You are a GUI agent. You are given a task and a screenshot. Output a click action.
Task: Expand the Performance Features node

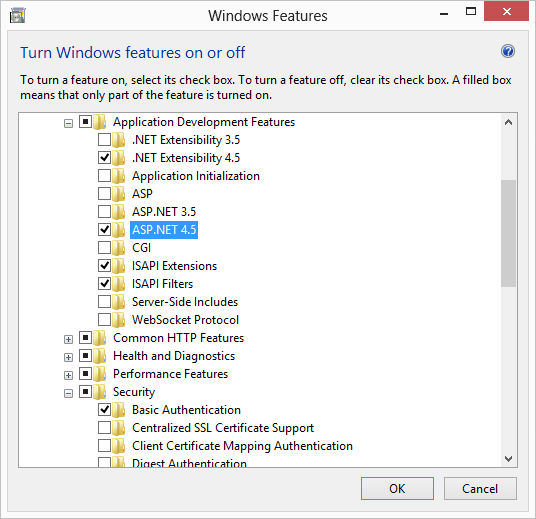click(x=68, y=375)
